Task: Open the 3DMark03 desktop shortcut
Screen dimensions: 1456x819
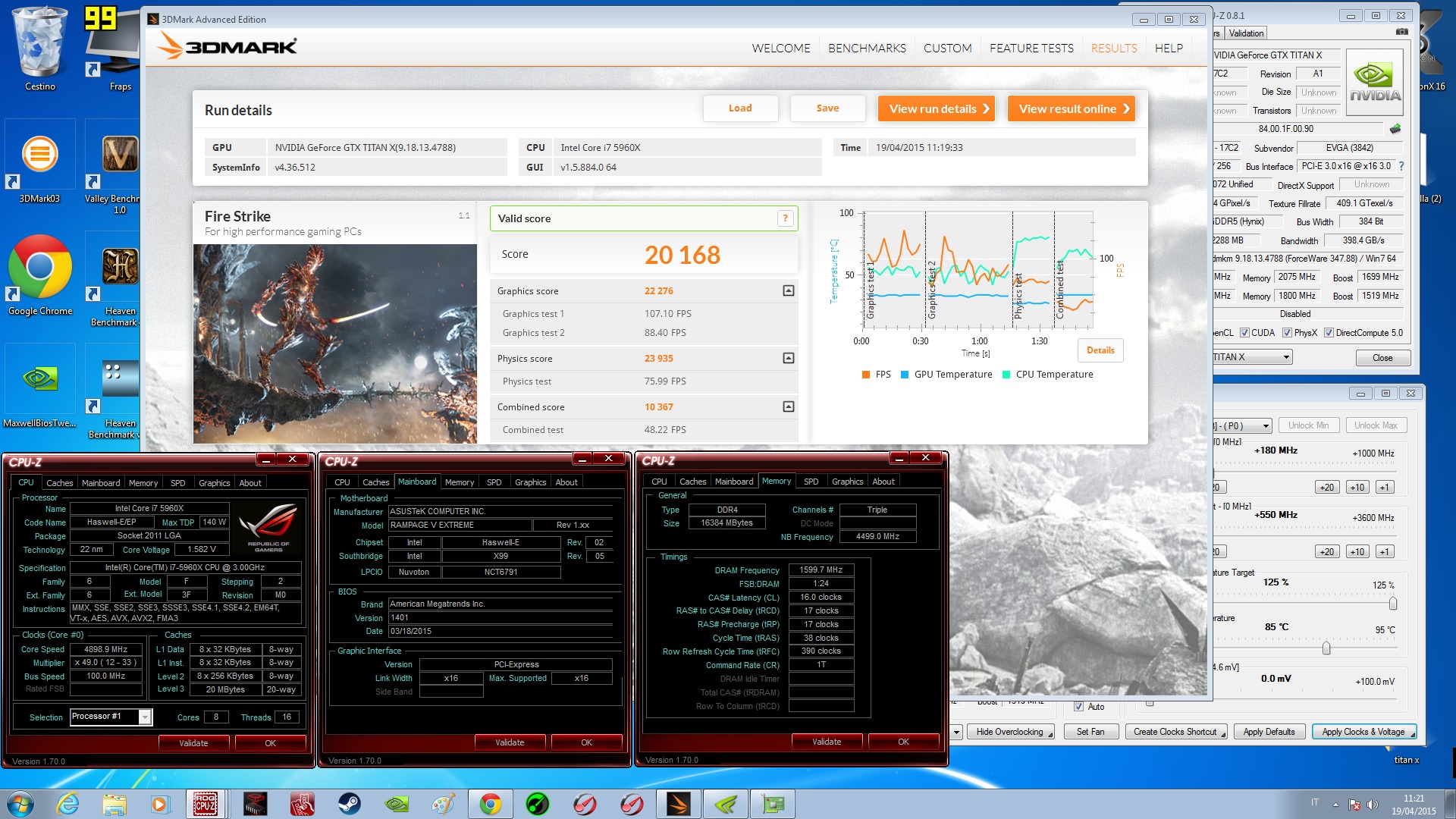Action: pos(39,161)
